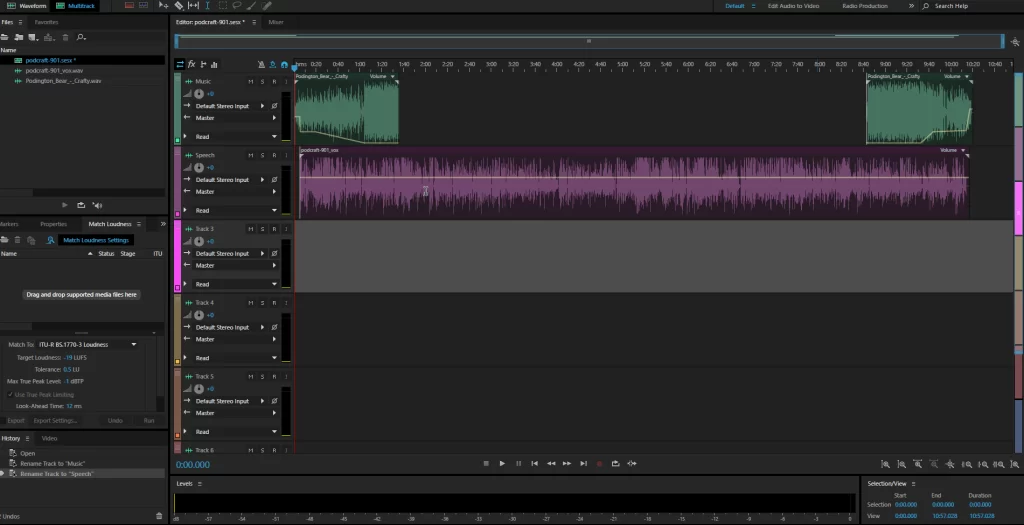Open file icon in Files panel
The image size is (1024, 525).
tap(5, 37)
